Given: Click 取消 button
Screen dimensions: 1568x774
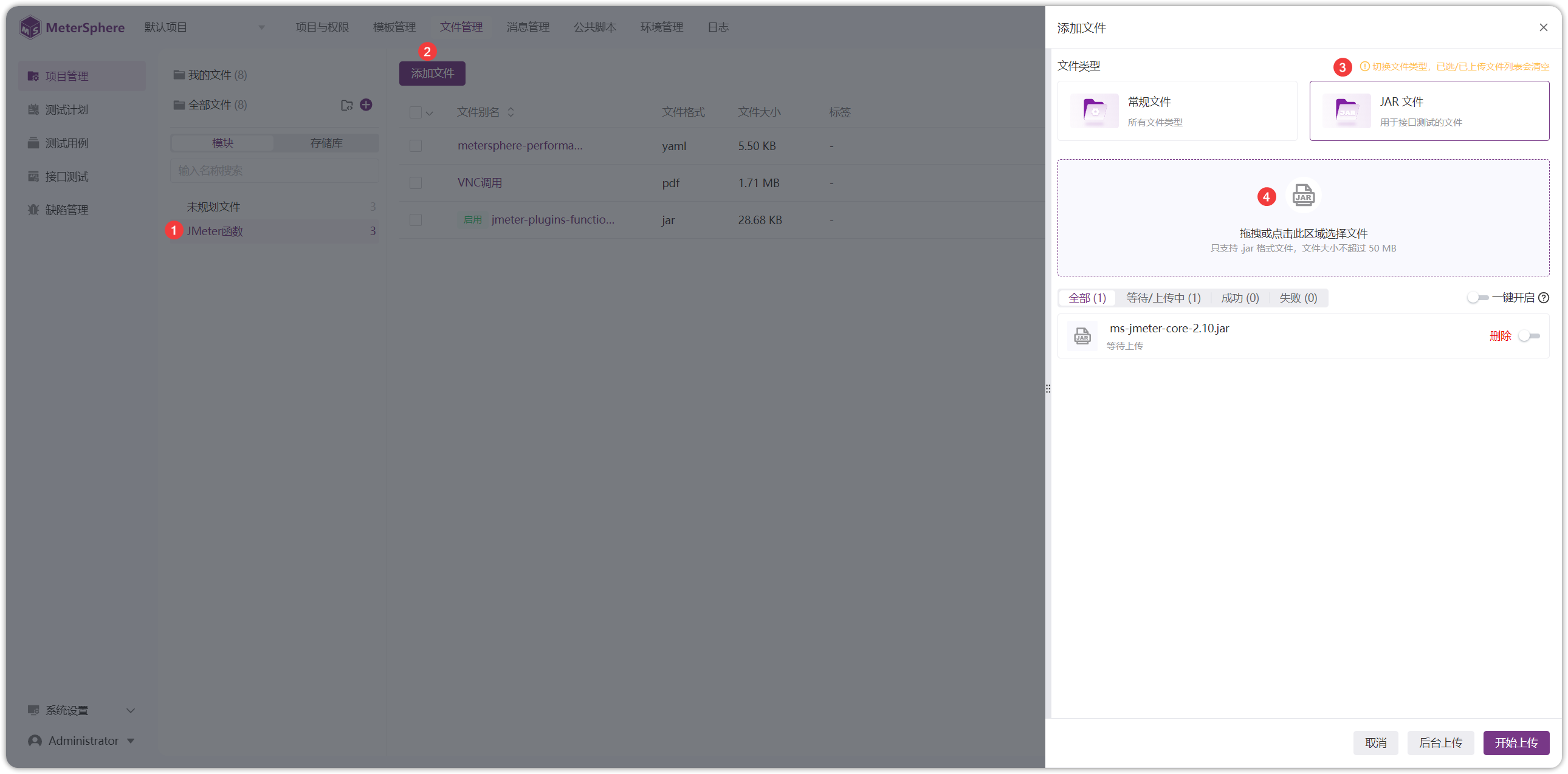Looking at the screenshot, I should point(1376,742).
